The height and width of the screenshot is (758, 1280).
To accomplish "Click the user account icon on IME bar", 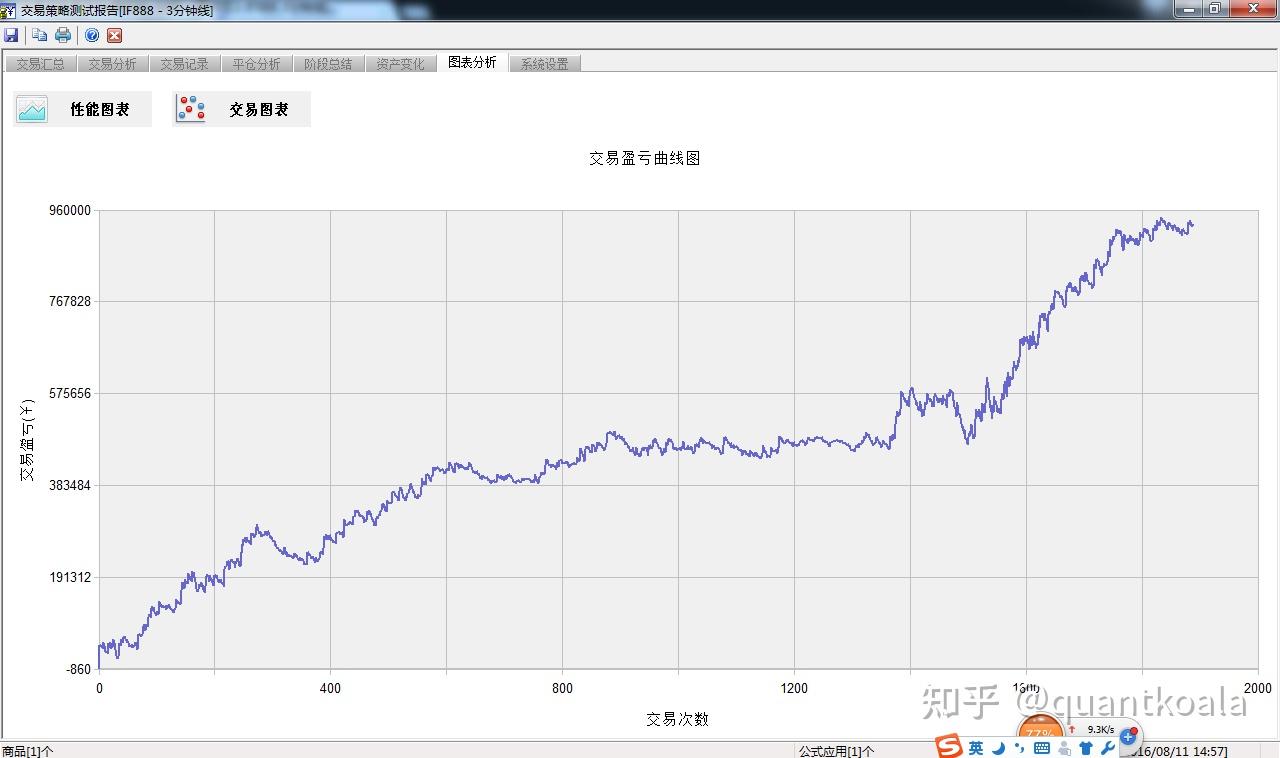I will point(1064,748).
